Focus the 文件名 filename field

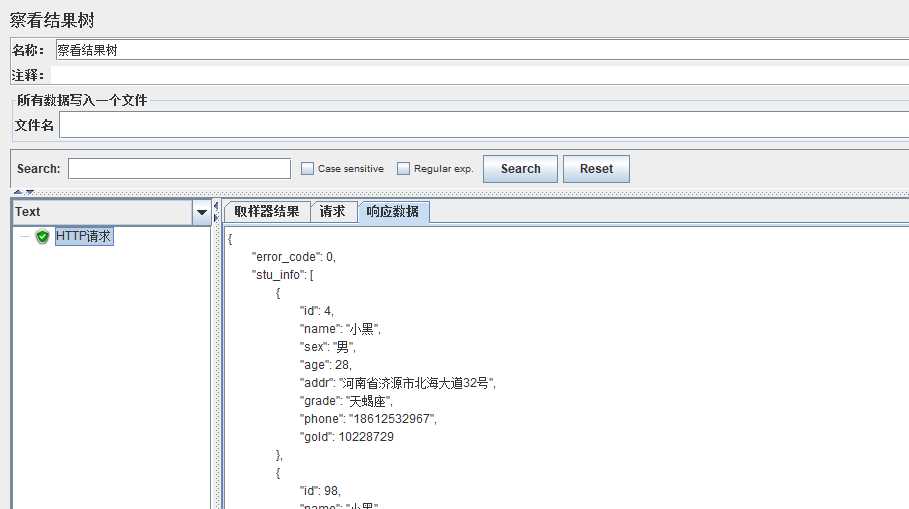coord(484,125)
